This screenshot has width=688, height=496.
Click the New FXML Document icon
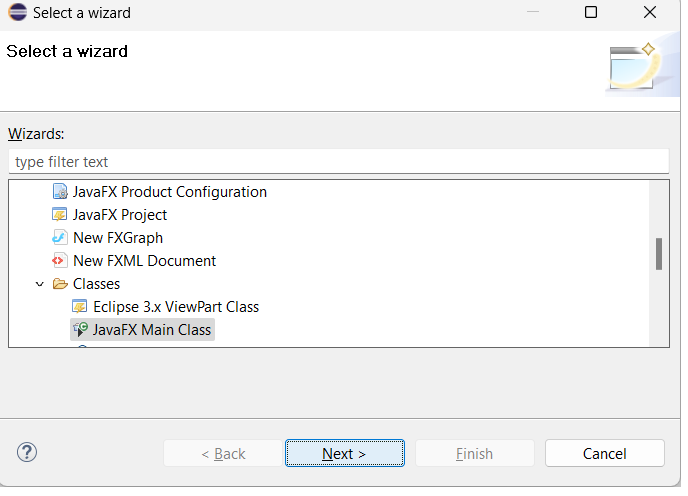click(60, 261)
